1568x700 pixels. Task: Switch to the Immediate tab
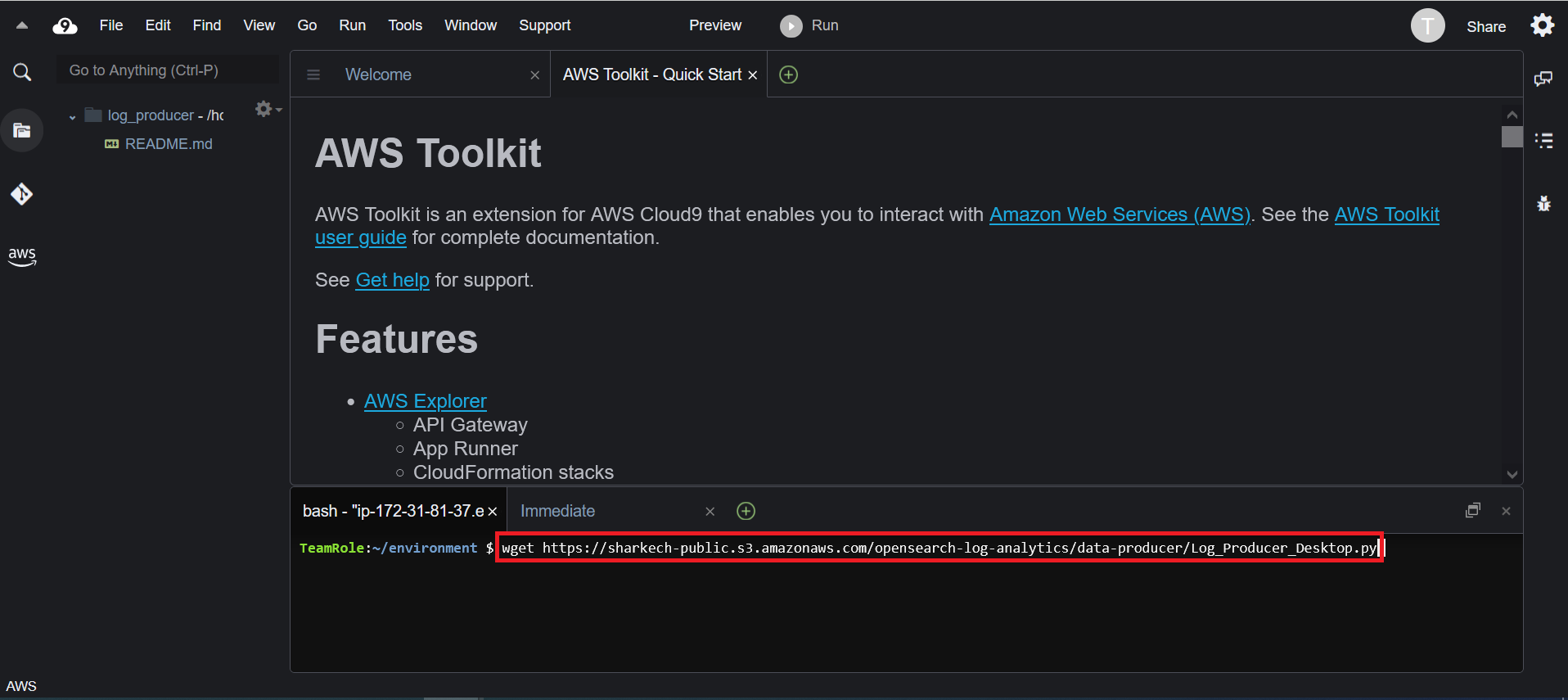tap(558, 511)
